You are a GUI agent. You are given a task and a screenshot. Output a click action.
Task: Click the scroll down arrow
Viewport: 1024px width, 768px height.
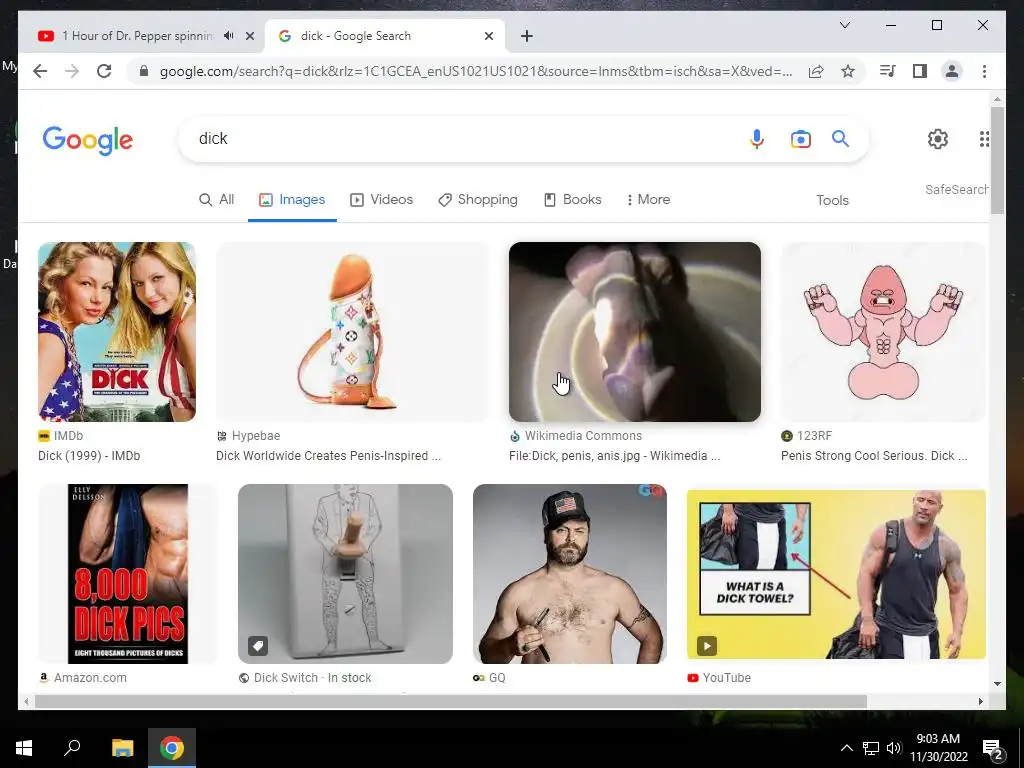point(997,684)
